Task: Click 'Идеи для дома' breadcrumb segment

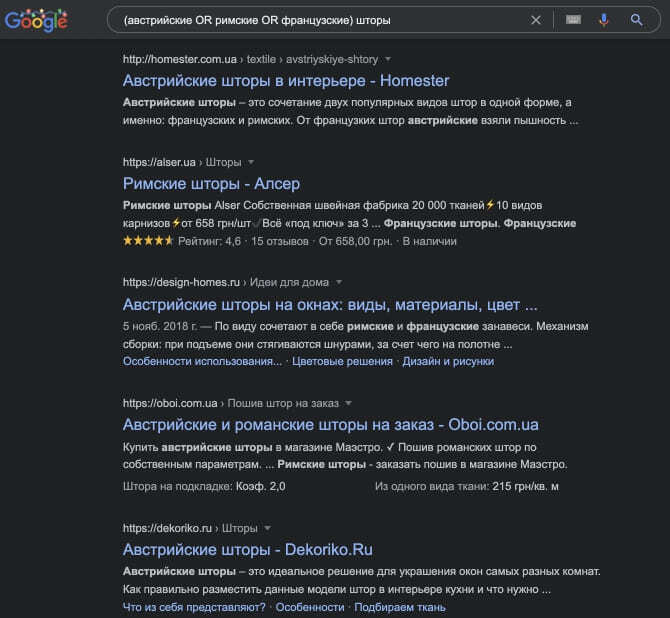Action: click(x=289, y=283)
